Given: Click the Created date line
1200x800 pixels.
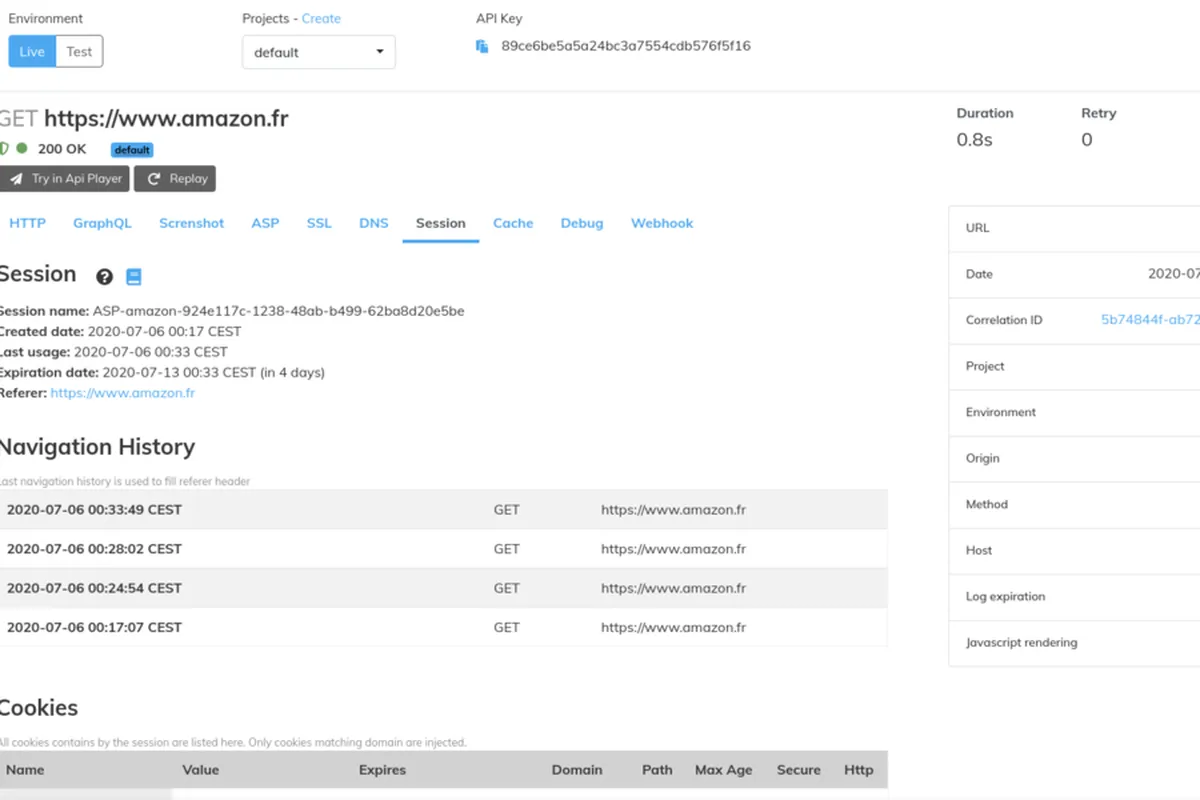Looking at the screenshot, I should point(120,331).
